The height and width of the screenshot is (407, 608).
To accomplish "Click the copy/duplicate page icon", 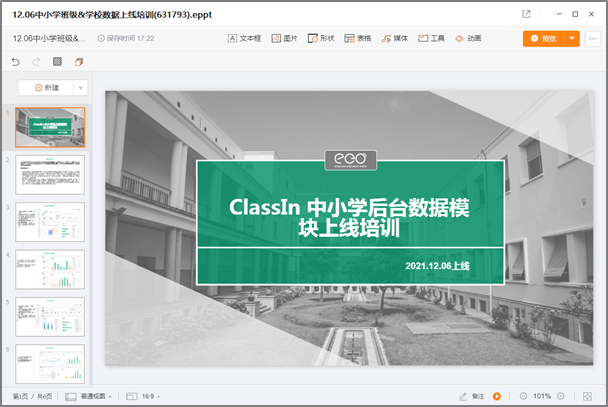I will pos(79,62).
